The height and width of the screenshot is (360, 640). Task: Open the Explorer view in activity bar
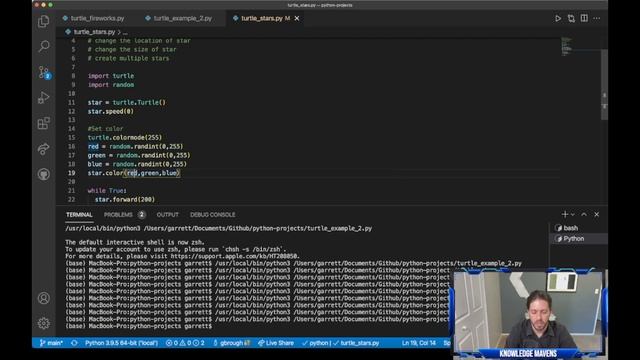(x=44, y=21)
